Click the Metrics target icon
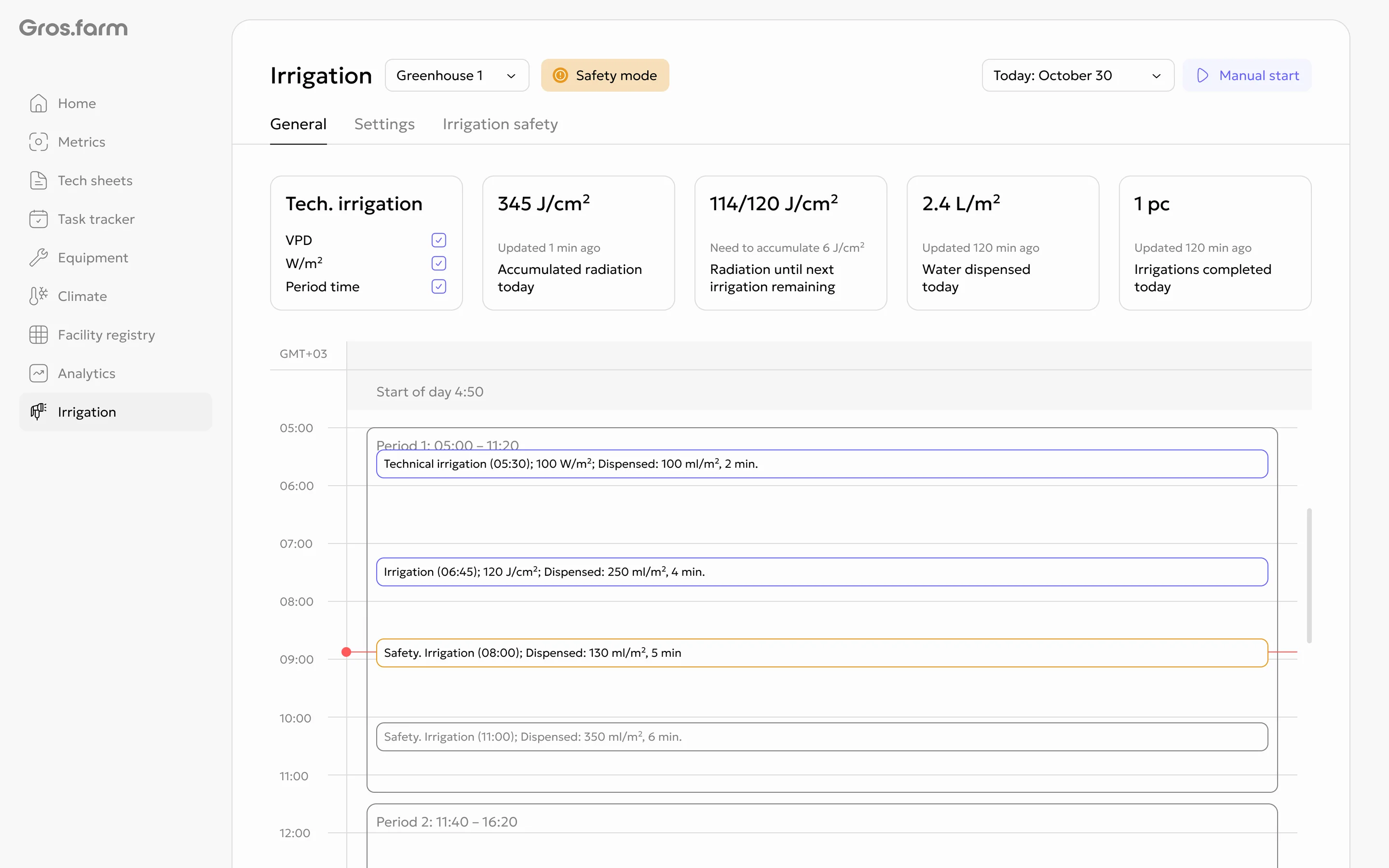The image size is (1389, 868). (x=39, y=142)
